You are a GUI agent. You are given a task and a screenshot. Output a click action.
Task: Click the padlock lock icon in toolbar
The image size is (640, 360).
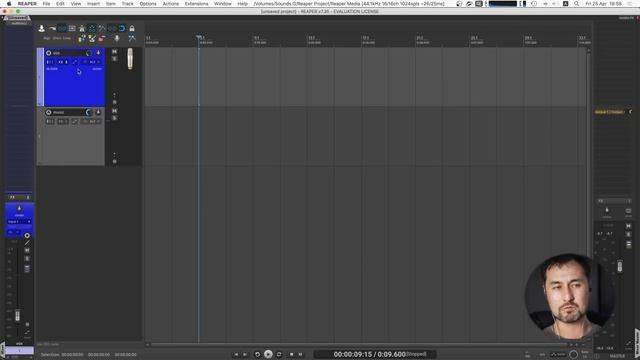(x=132, y=28)
